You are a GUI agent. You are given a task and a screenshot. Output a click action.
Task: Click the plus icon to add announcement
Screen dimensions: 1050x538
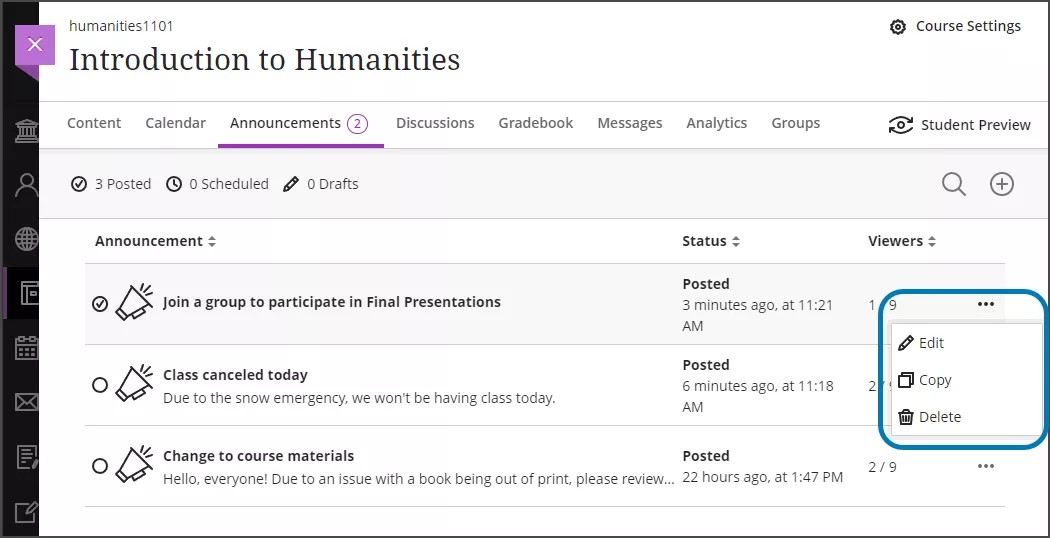(x=1001, y=184)
